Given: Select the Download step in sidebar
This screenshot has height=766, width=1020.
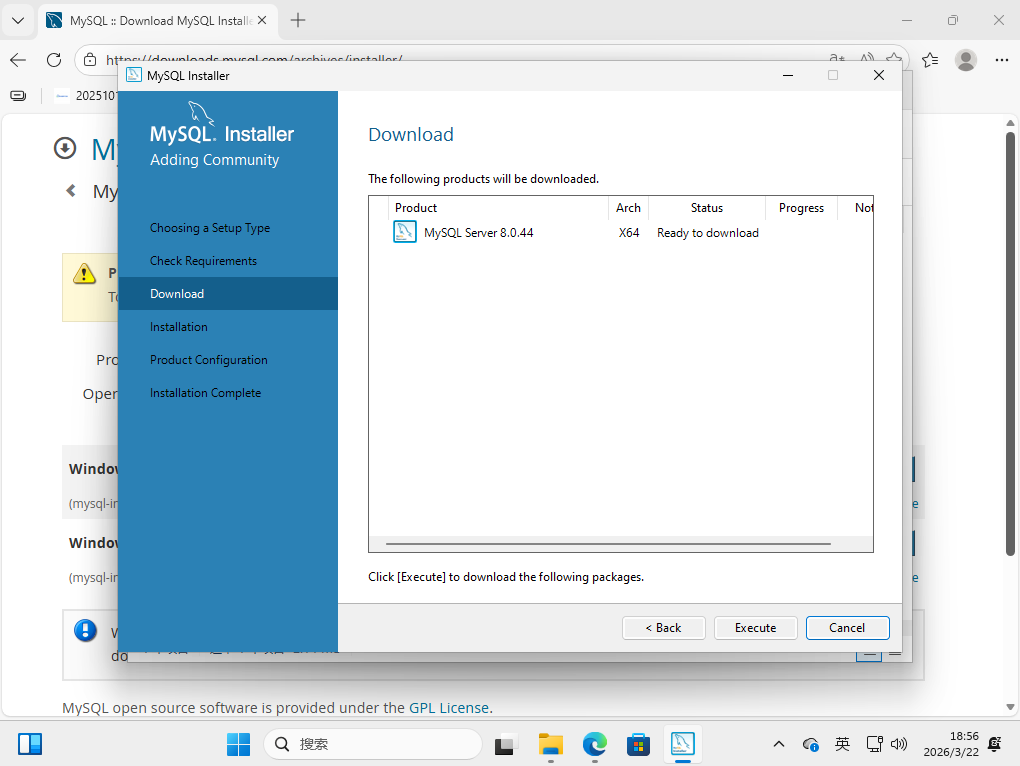Looking at the screenshot, I should click(228, 294).
